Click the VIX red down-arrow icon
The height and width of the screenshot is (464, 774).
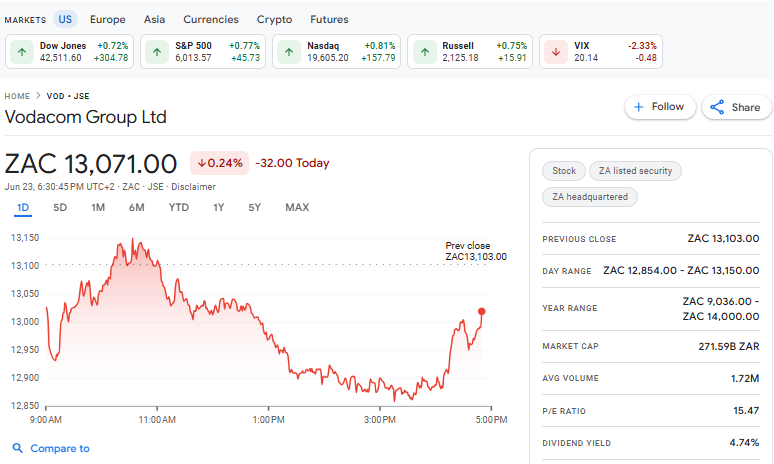click(556, 52)
